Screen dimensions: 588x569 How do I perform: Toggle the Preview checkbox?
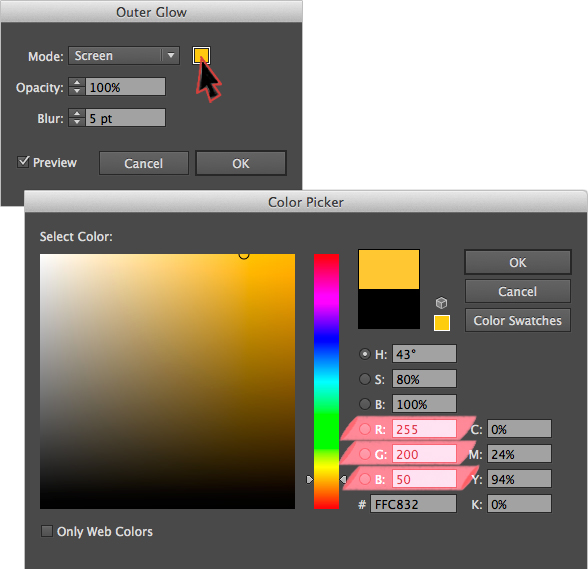(x=23, y=162)
